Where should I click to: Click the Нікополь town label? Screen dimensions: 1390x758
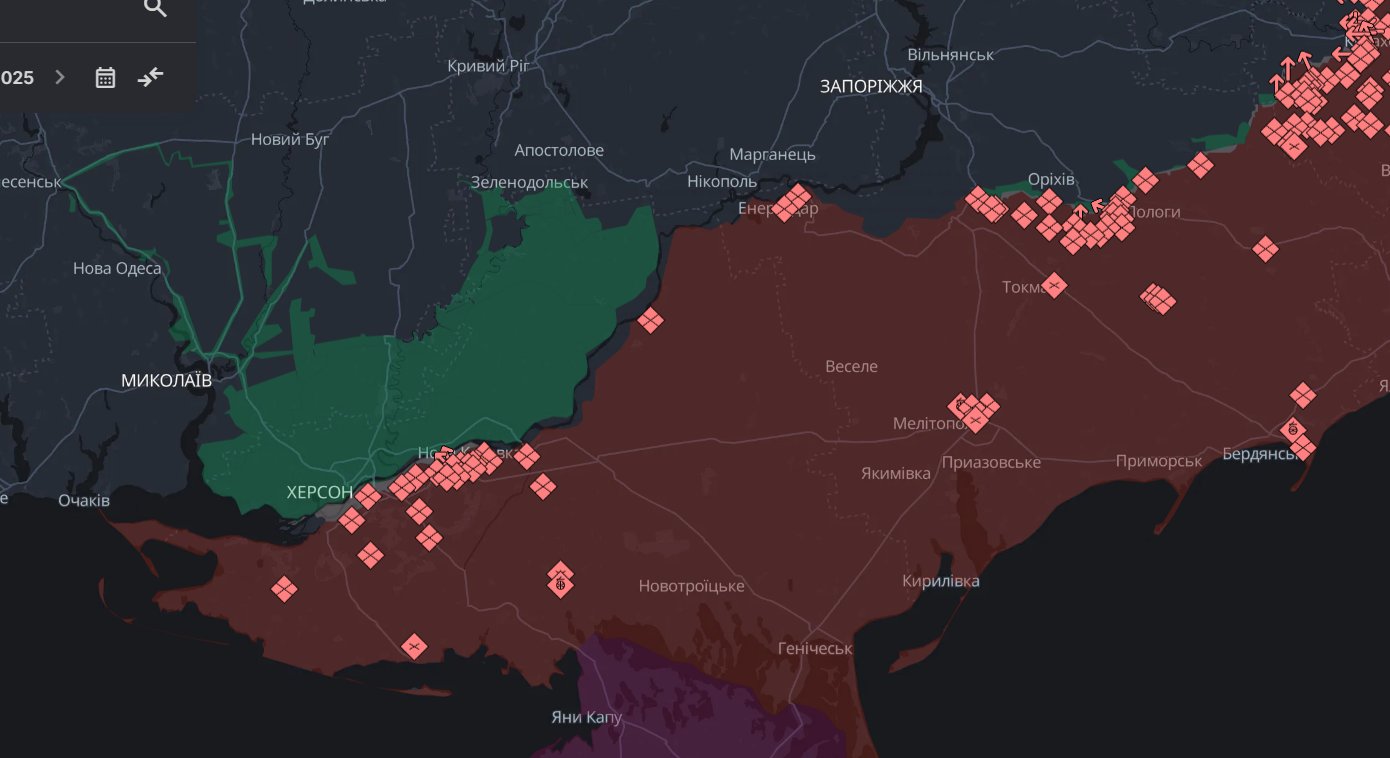(x=722, y=182)
